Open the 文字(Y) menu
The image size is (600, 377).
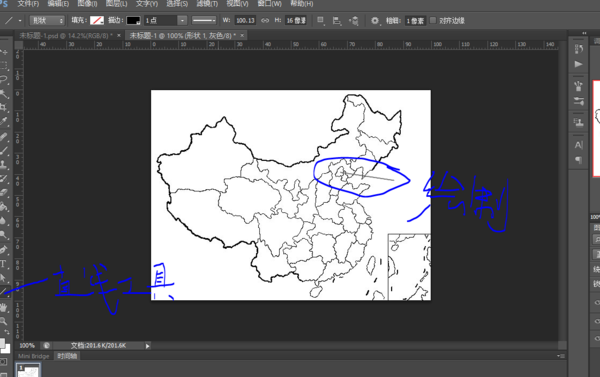click(x=147, y=4)
